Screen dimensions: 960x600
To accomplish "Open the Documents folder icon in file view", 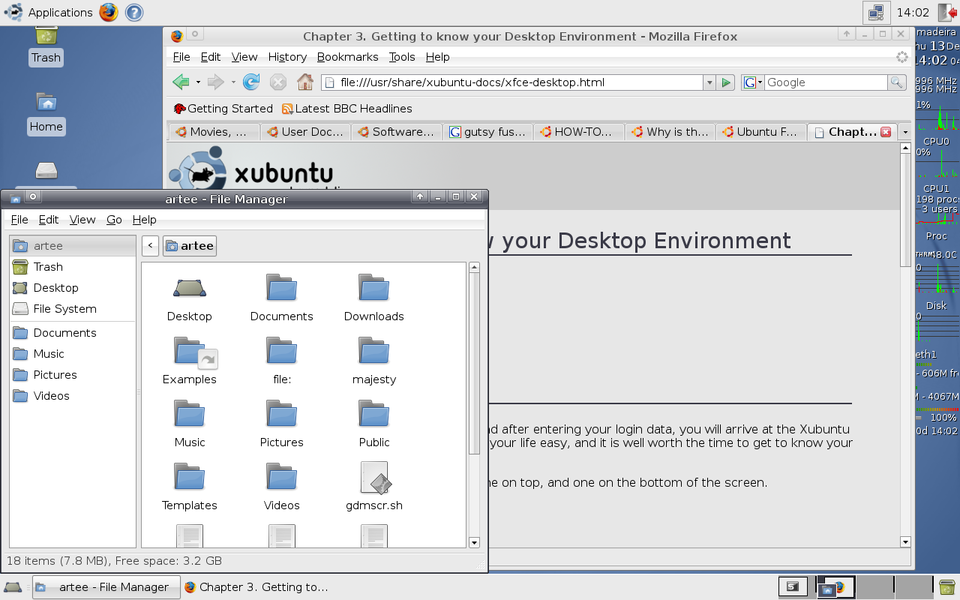I will coord(281,288).
